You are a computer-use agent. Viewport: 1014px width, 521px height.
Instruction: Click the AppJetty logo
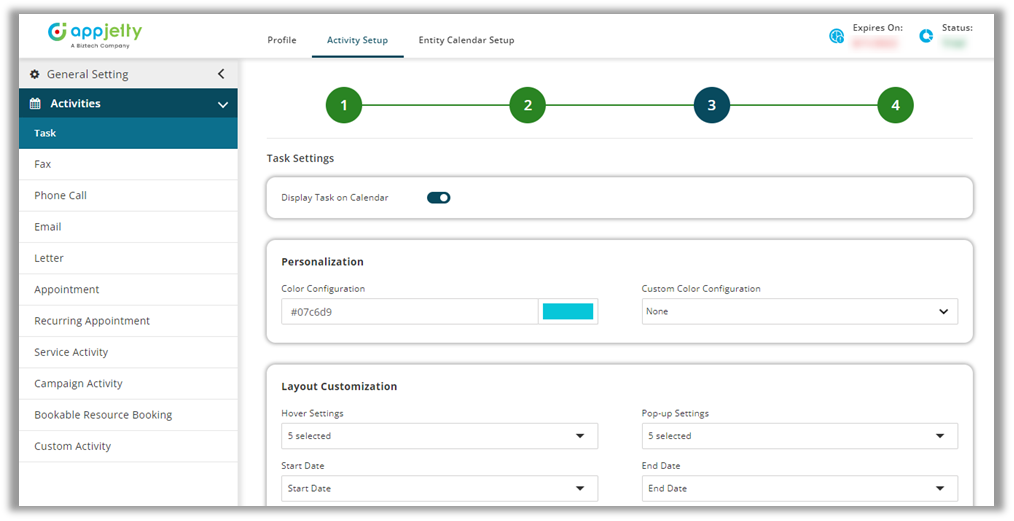point(95,34)
